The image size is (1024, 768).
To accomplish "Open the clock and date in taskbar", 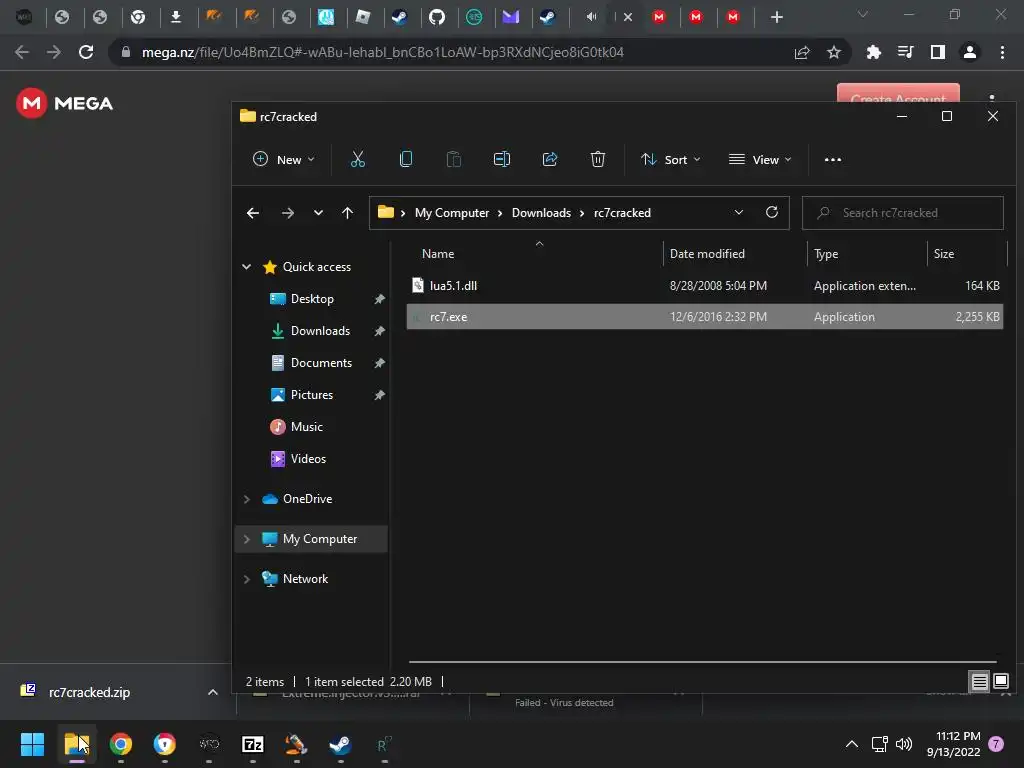I will pos(953,744).
